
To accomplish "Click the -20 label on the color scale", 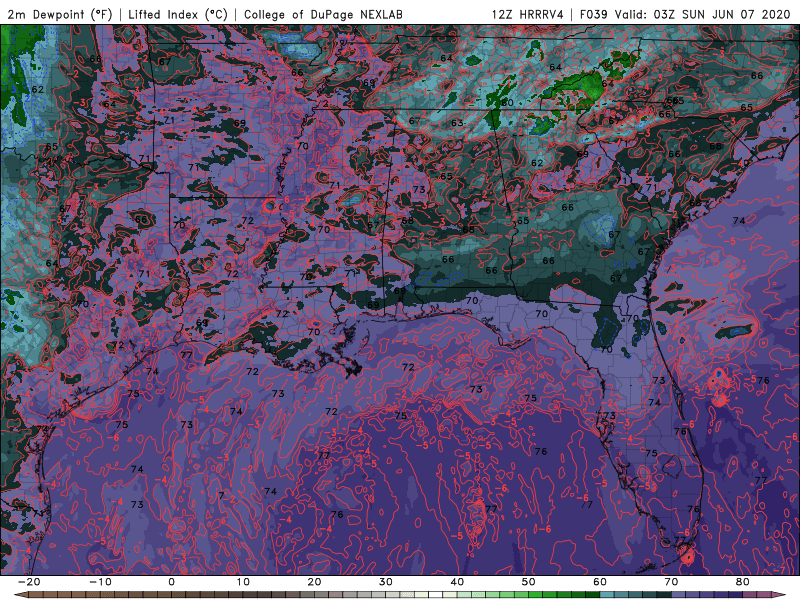I will pos(29,582).
